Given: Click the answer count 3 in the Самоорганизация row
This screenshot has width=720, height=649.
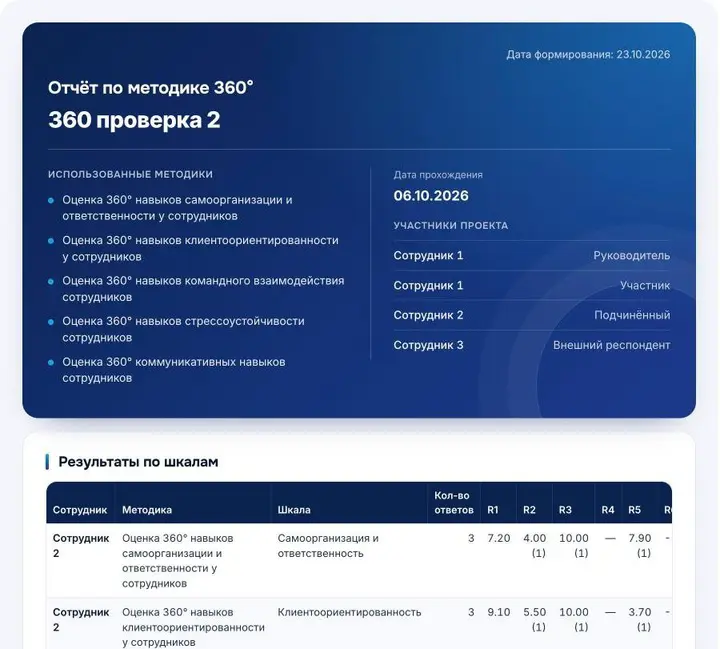Looking at the screenshot, I should [x=471, y=538].
